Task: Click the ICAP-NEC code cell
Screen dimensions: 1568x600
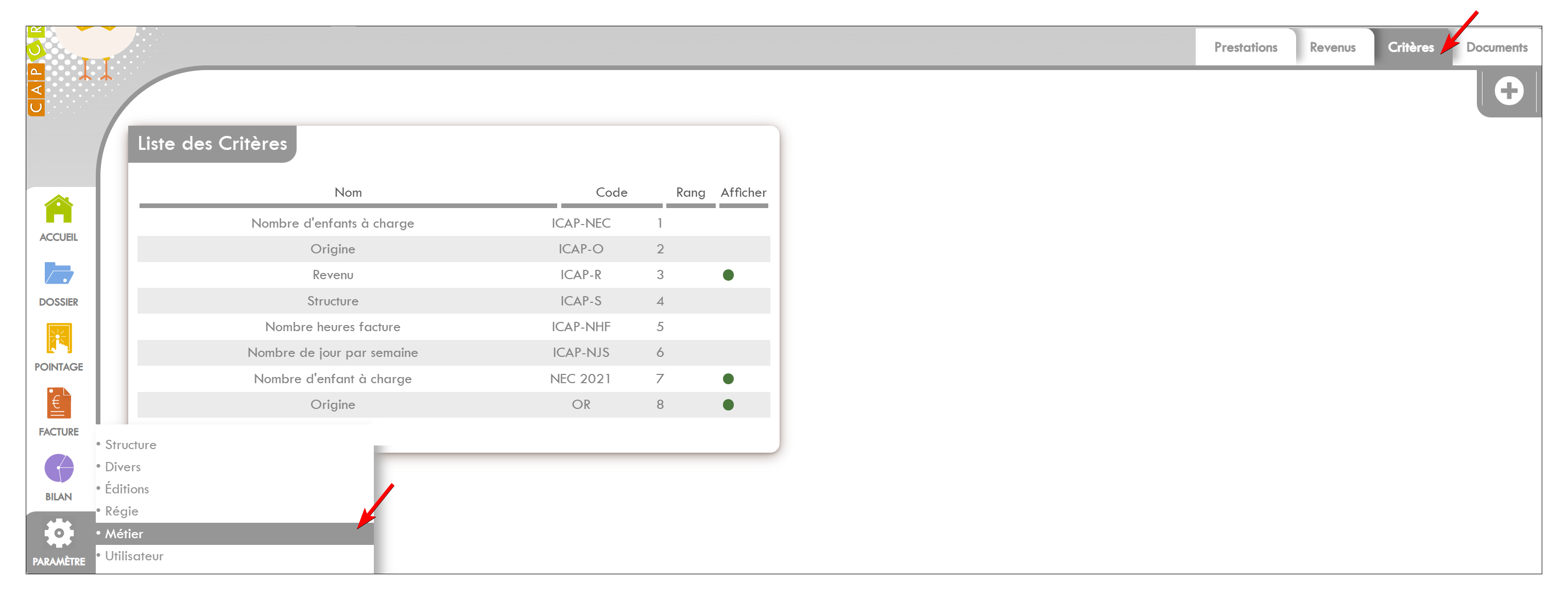Action: 581,224
